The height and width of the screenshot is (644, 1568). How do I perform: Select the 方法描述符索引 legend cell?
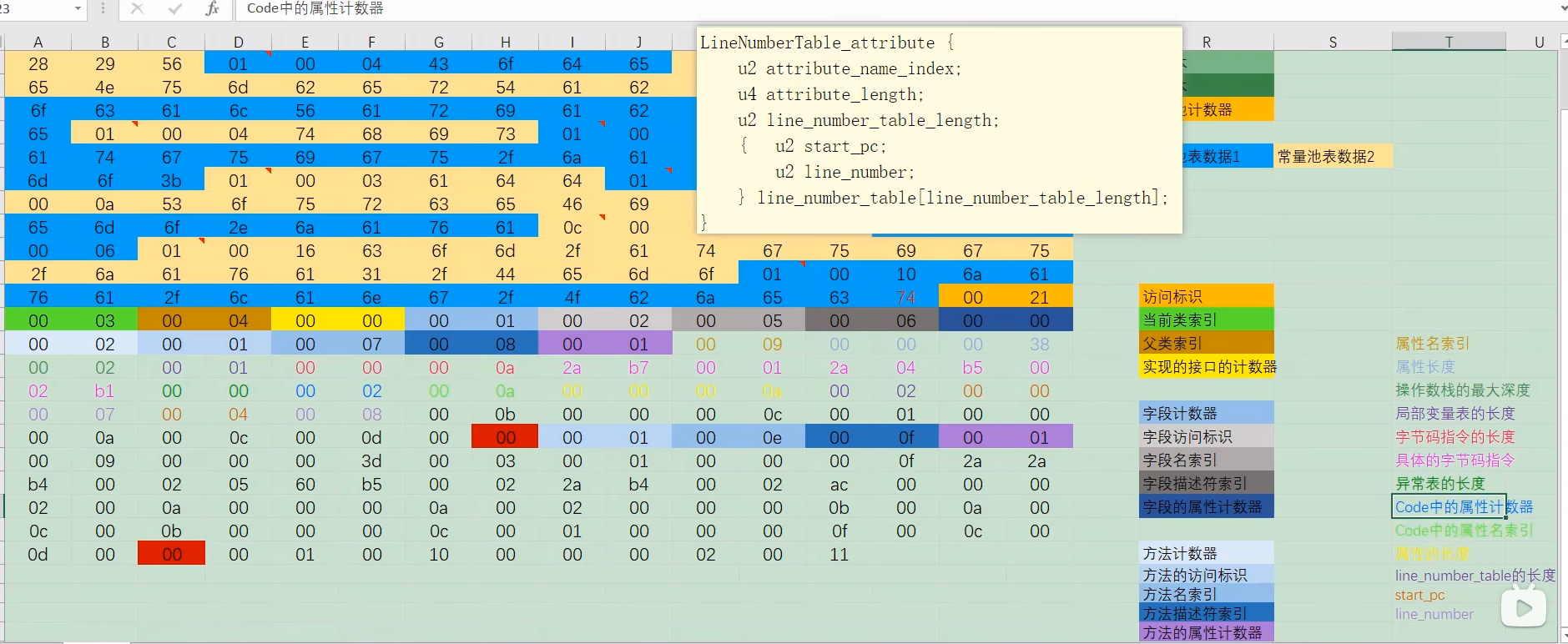coord(1207,612)
